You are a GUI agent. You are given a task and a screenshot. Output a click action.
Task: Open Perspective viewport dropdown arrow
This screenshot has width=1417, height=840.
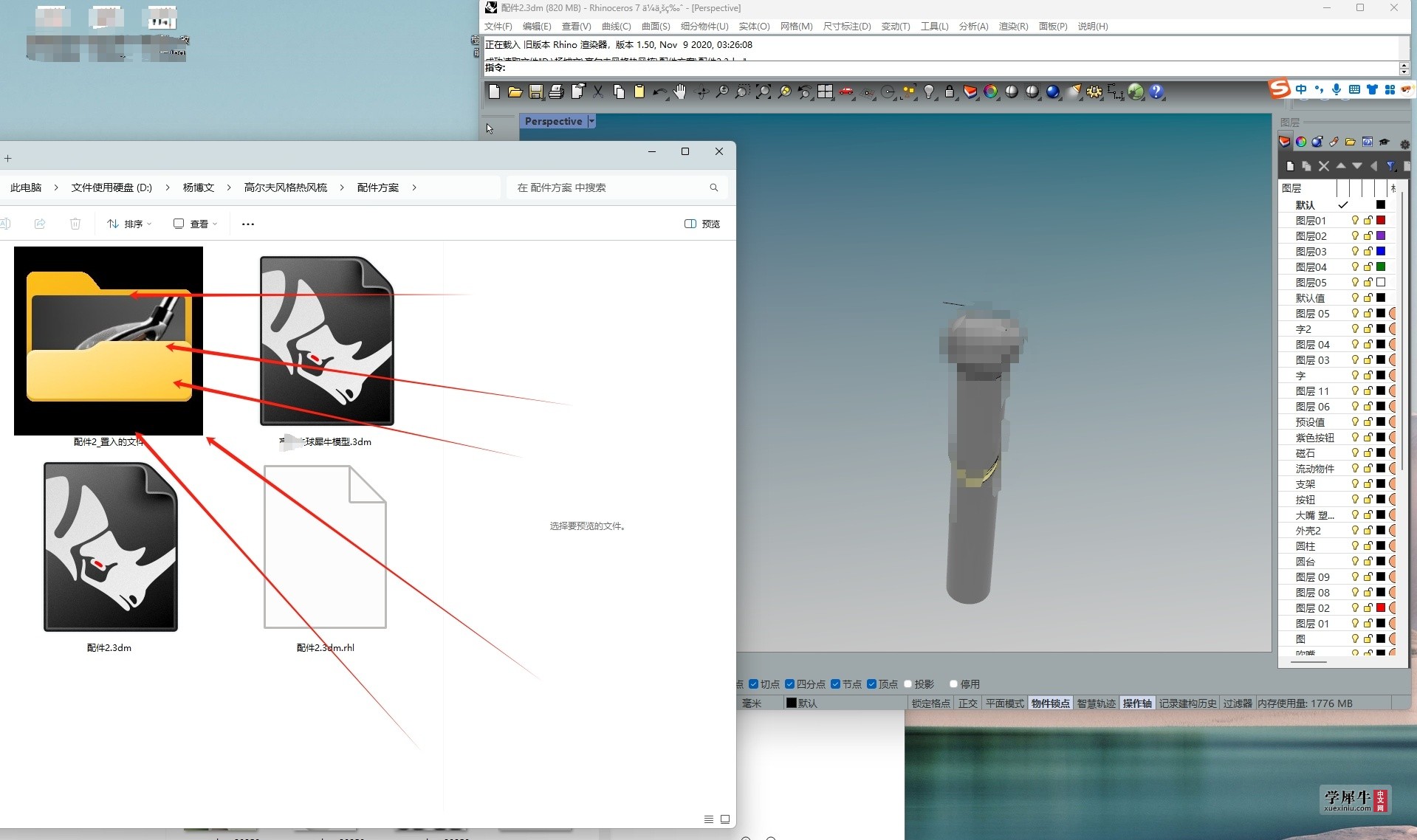pyautogui.click(x=591, y=121)
